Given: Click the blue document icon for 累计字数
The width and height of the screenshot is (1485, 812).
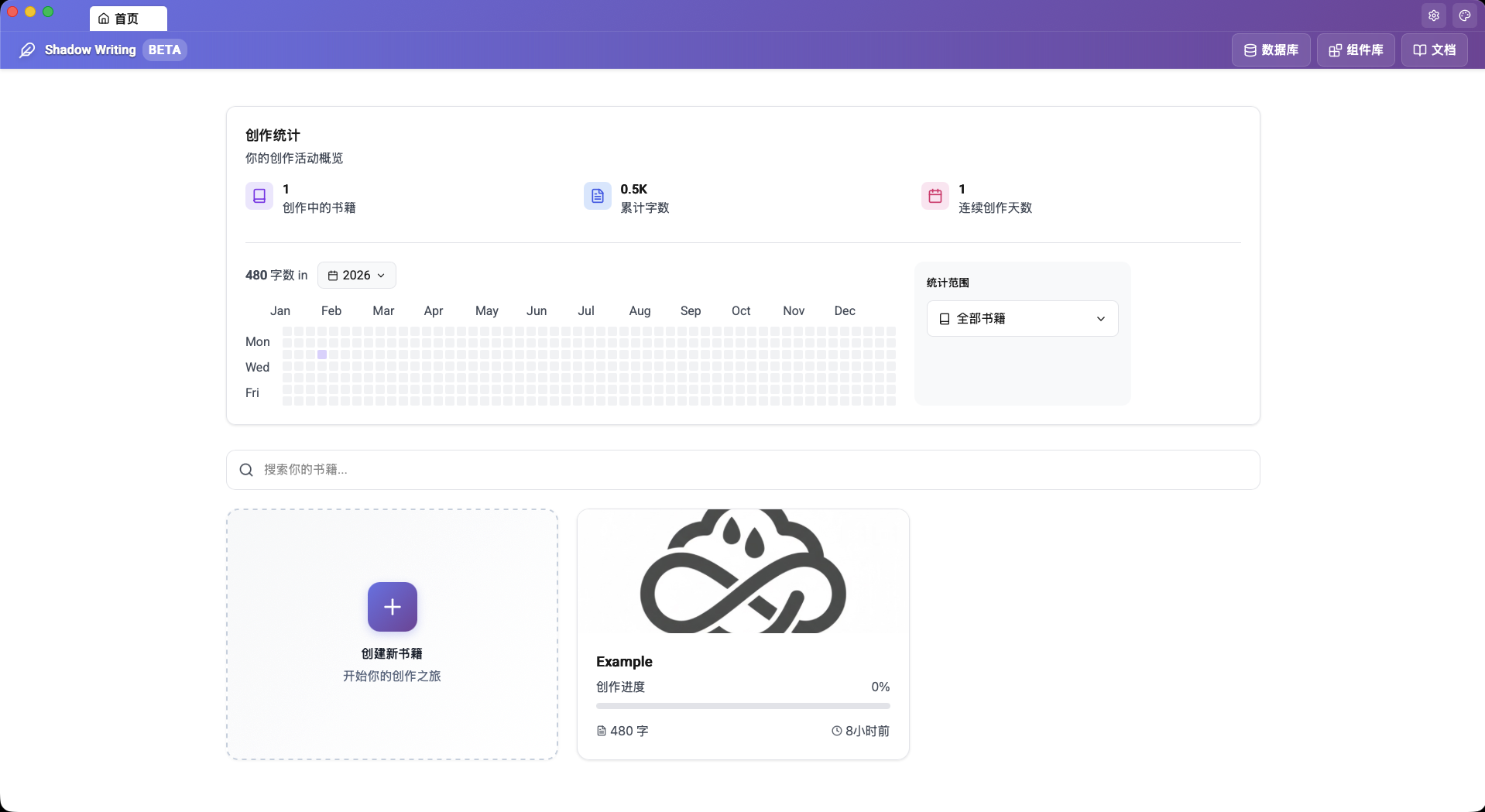Looking at the screenshot, I should point(597,196).
